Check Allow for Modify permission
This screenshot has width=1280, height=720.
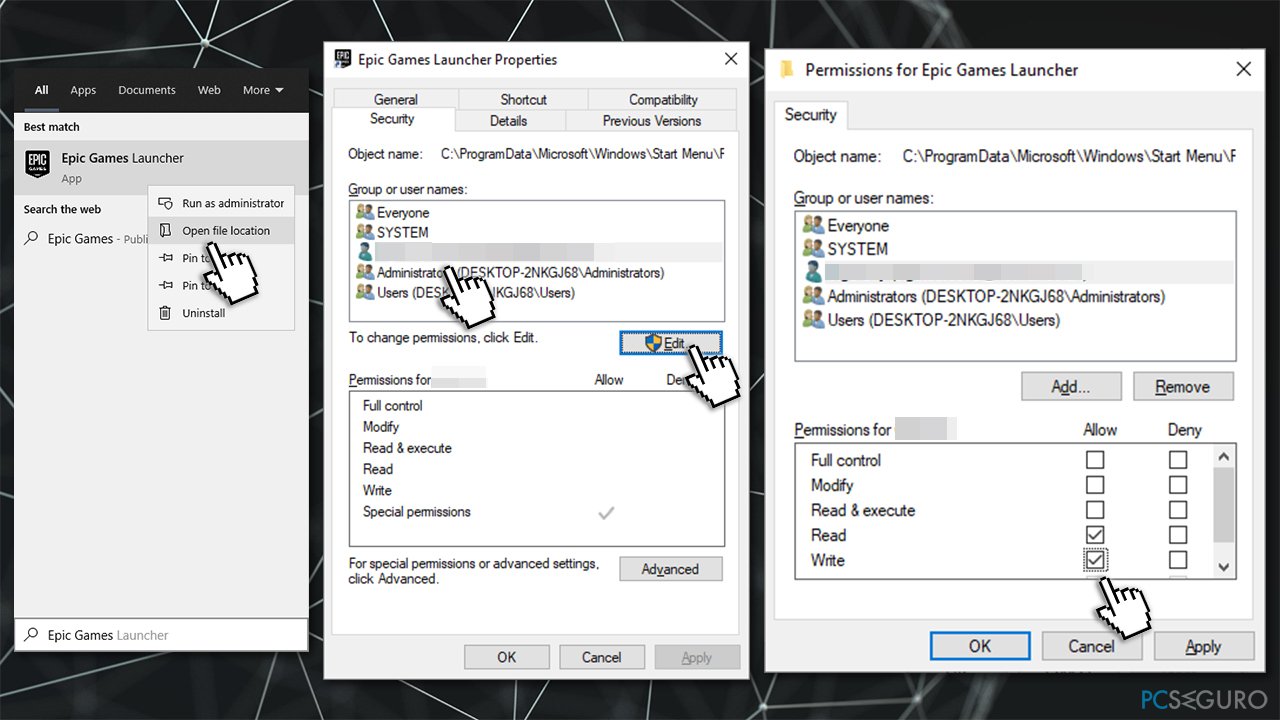click(1095, 485)
